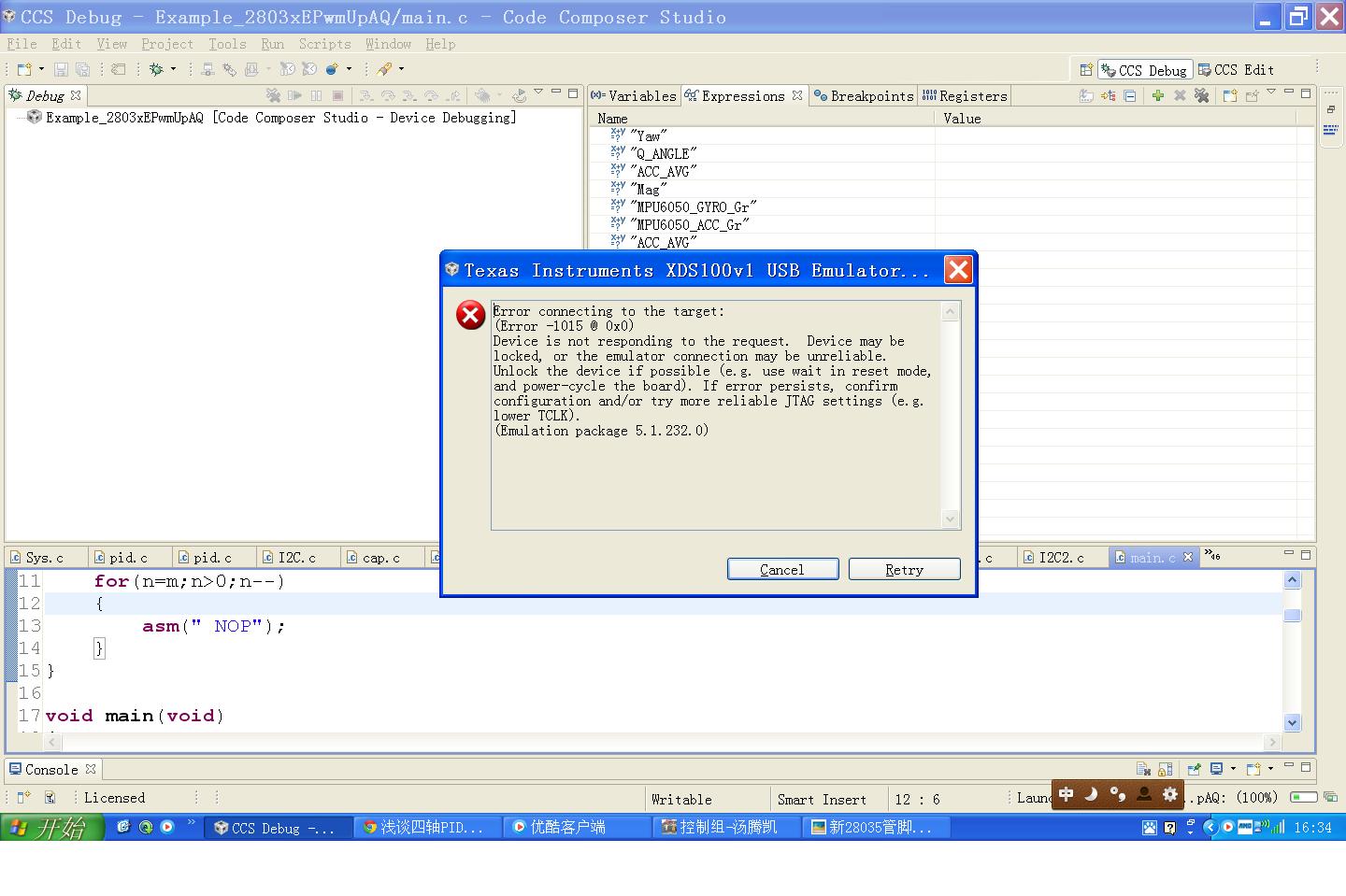Click the Debug bug toolbar icon
1346x896 pixels.
click(x=156, y=69)
